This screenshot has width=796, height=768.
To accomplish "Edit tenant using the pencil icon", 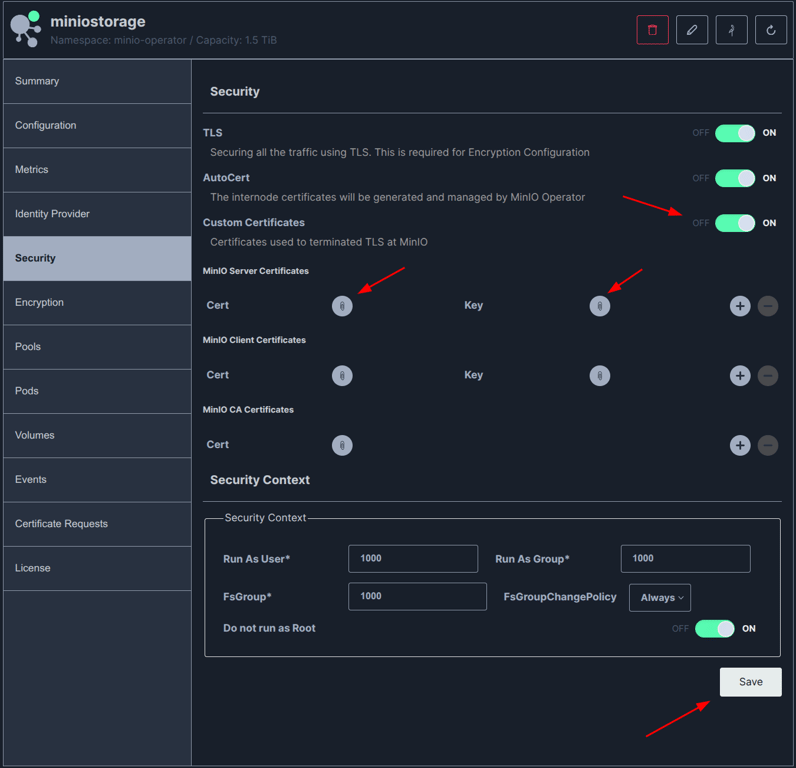I will 692,30.
